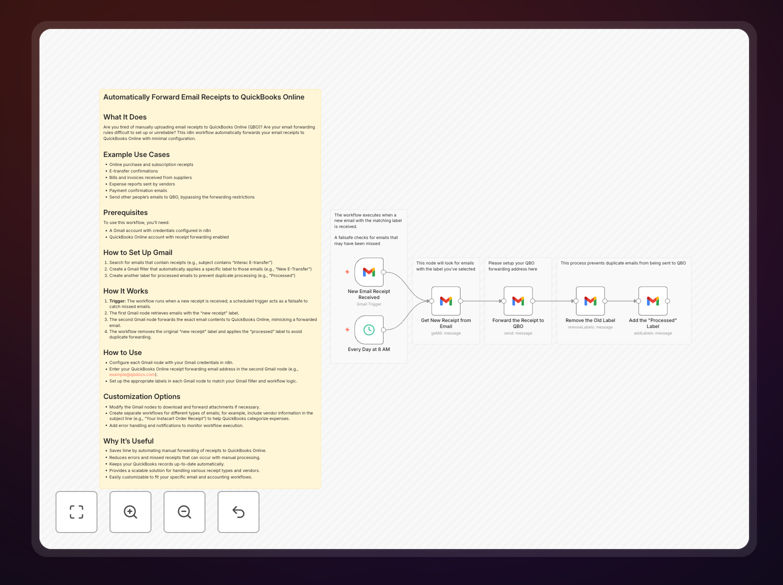Open the example@qbdocs.com email link

coord(132,375)
